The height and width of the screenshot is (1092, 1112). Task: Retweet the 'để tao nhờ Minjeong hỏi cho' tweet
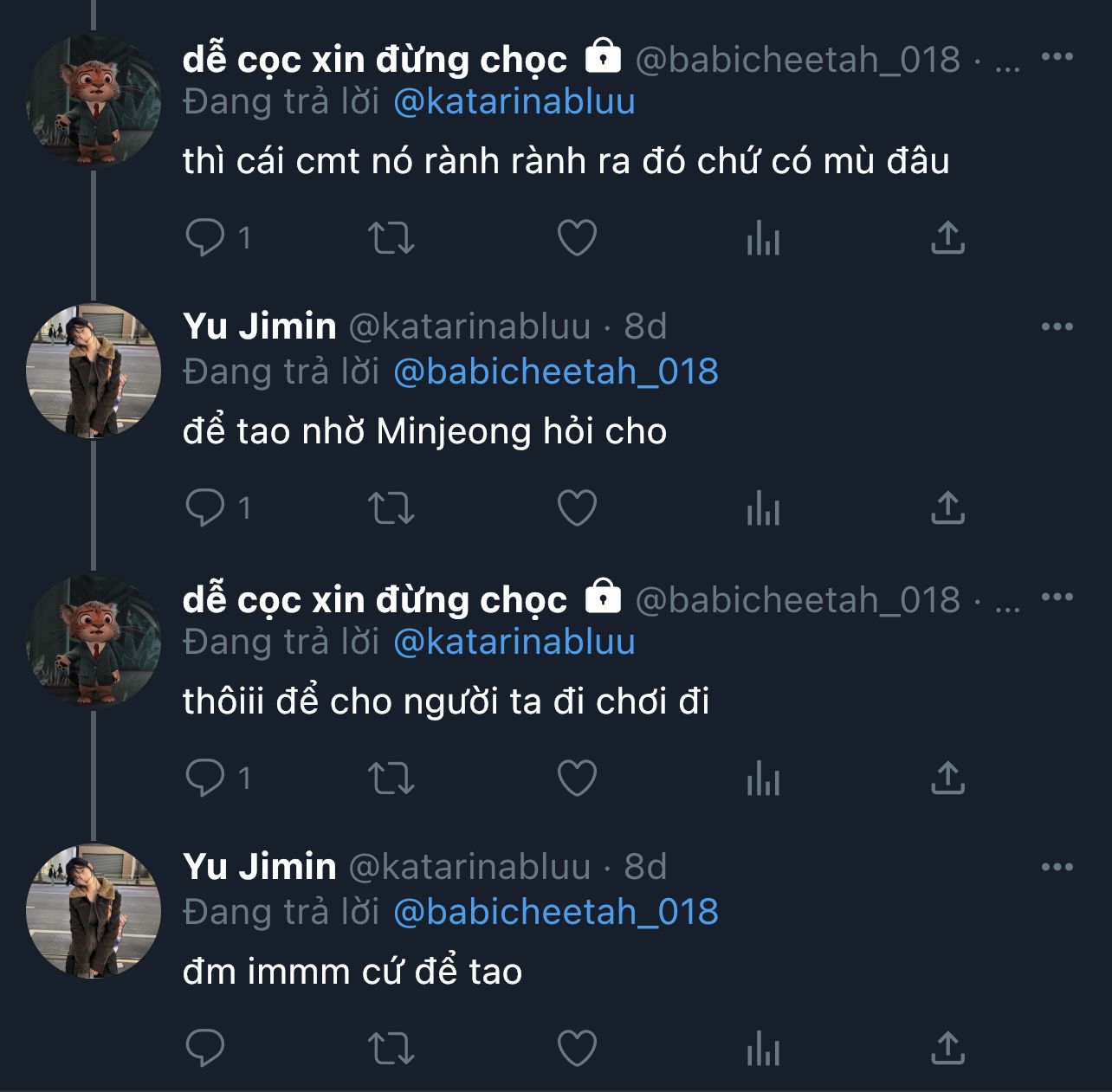tap(391, 508)
